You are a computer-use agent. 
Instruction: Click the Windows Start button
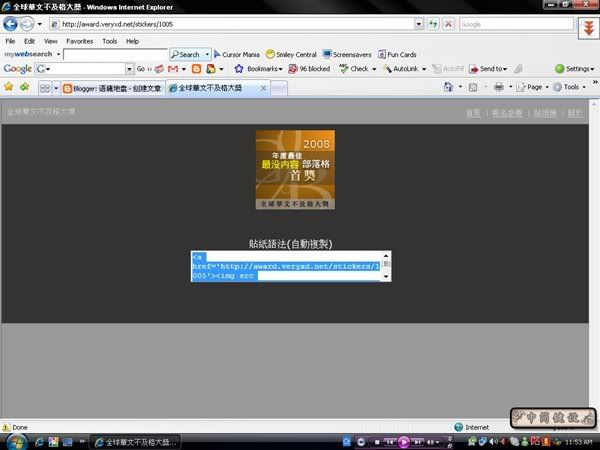tap(14, 440)
